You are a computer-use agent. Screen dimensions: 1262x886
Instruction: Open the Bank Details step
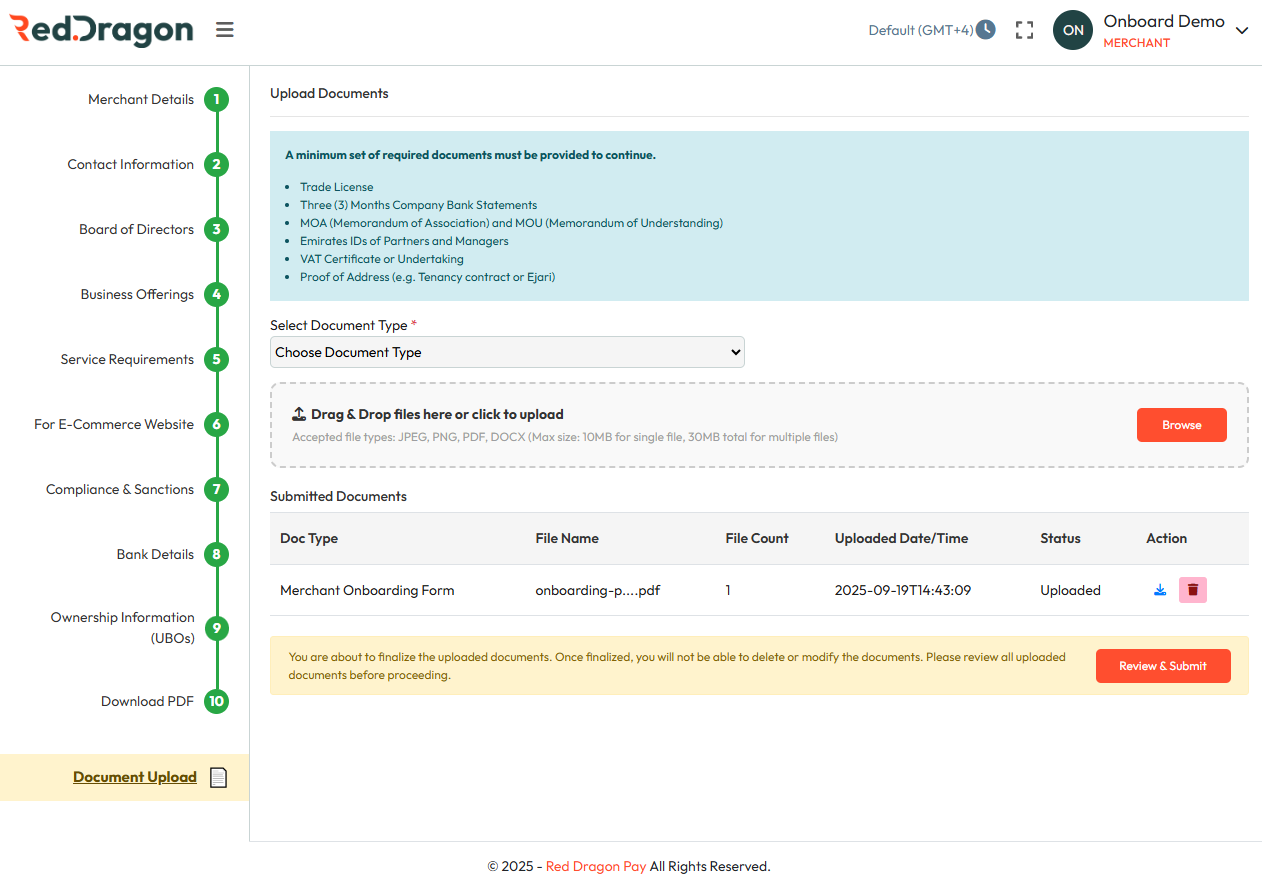click(155, 555)
